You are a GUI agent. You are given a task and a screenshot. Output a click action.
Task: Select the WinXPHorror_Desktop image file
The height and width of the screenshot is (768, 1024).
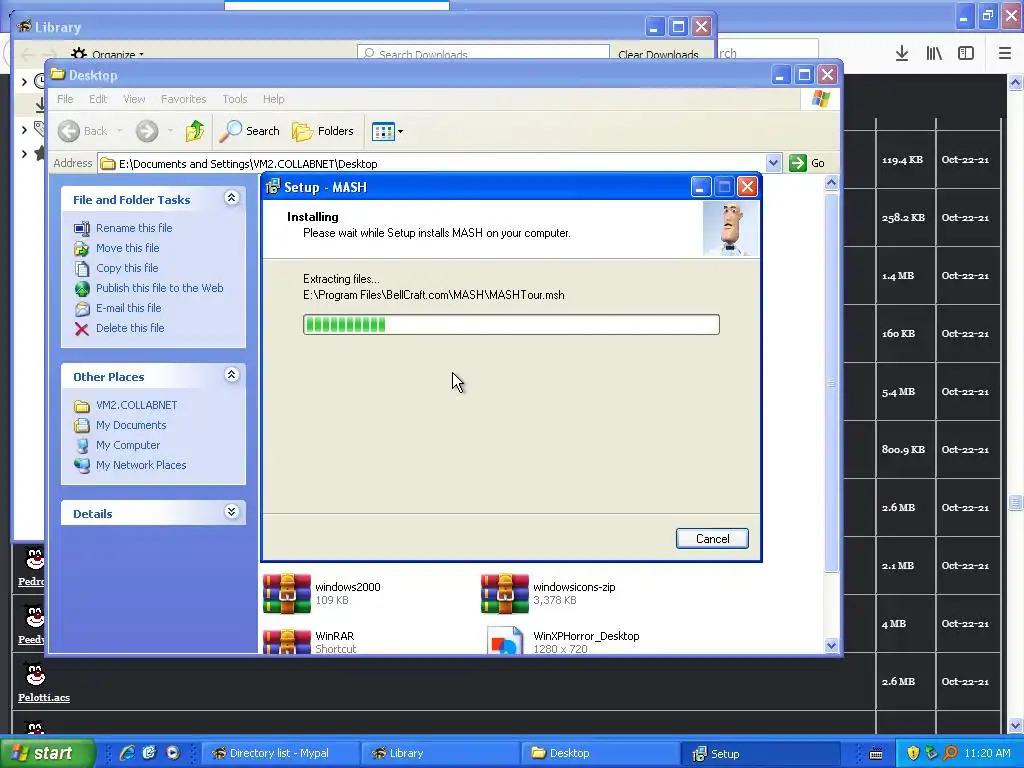point(505,641)
